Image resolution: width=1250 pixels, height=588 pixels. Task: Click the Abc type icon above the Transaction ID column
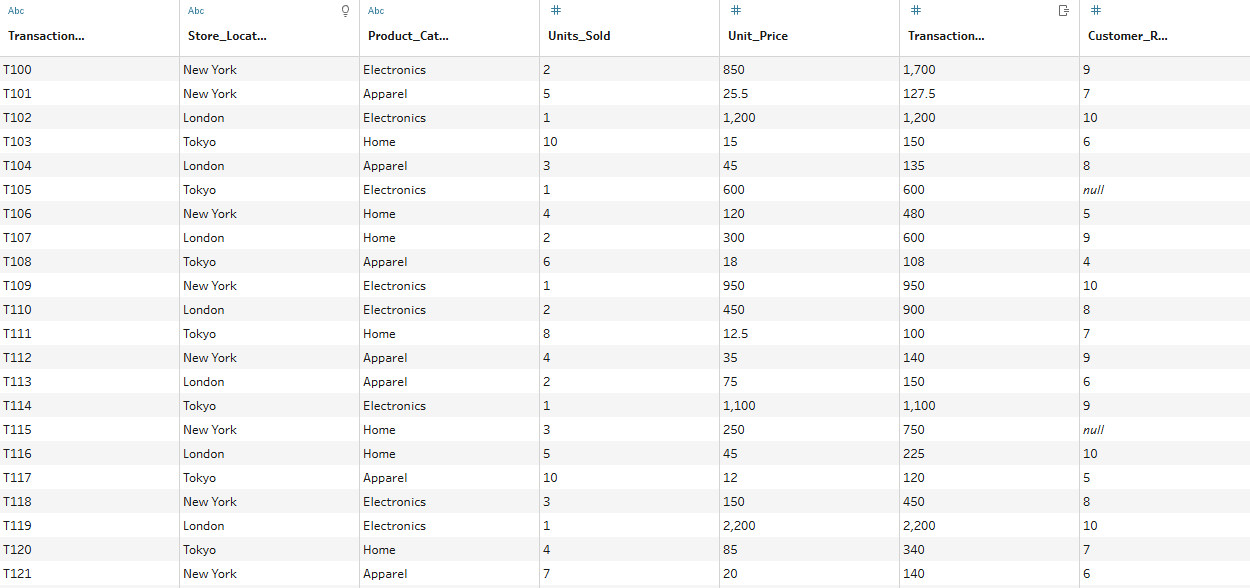(x=16, y=11)
